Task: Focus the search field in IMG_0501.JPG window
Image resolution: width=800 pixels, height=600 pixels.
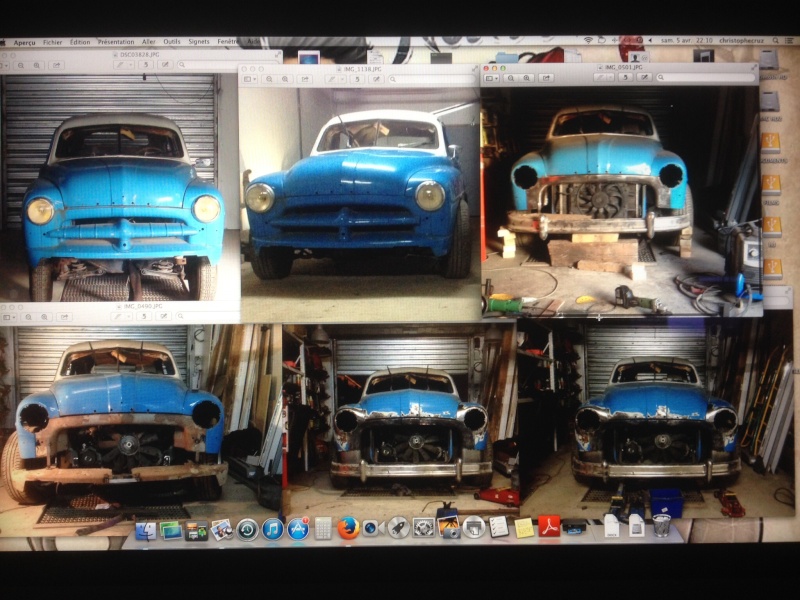Action: [x=705, y=78]
